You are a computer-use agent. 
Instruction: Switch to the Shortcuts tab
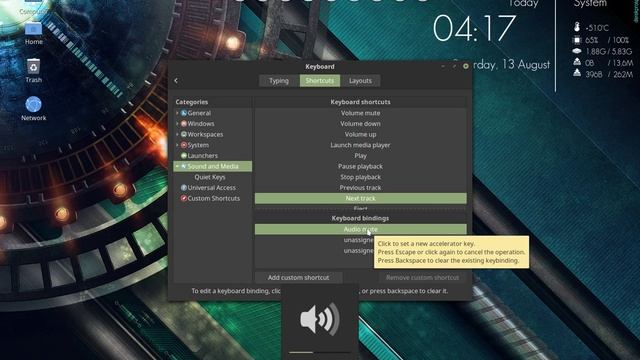tap(320, 81)
